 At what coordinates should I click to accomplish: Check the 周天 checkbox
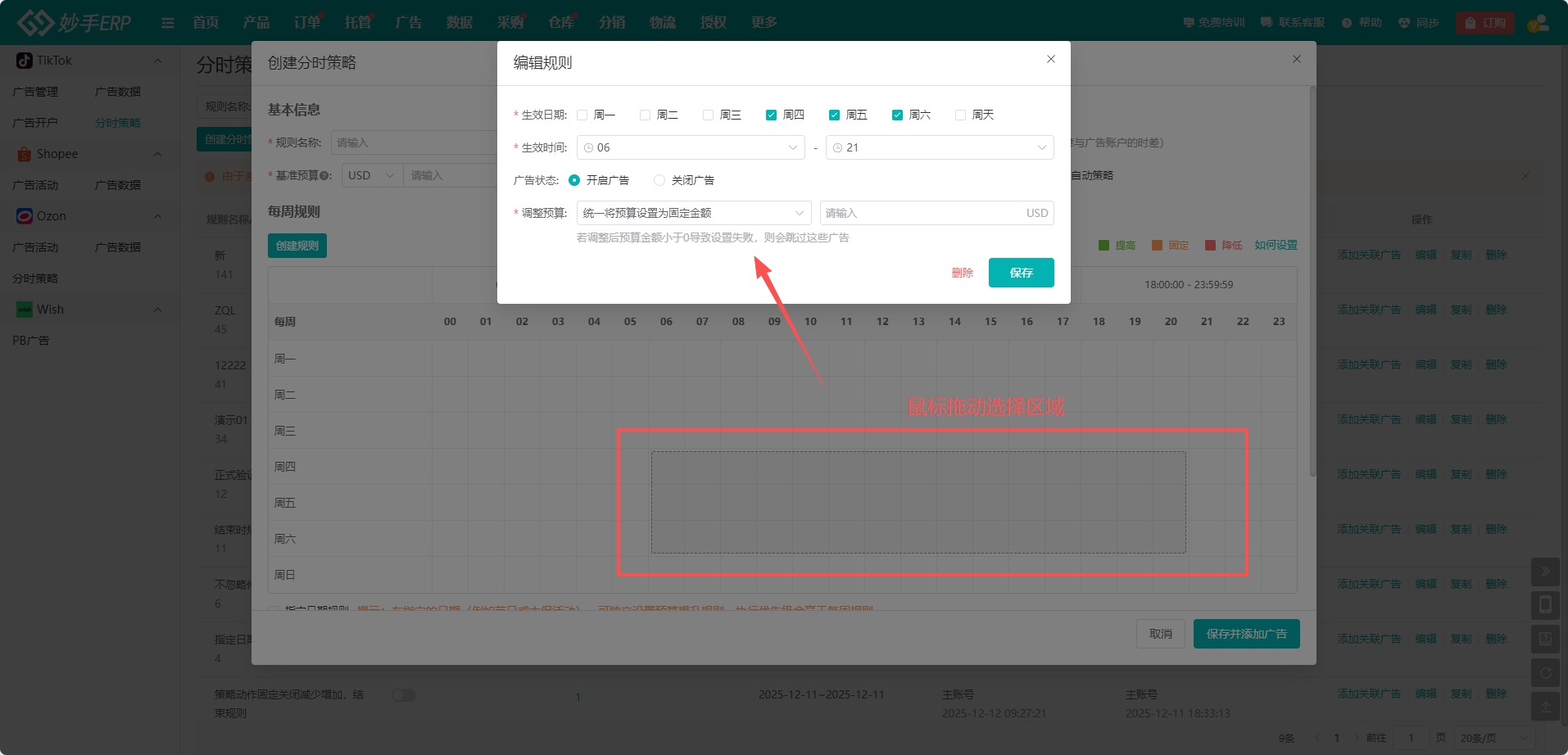(961, 115)
